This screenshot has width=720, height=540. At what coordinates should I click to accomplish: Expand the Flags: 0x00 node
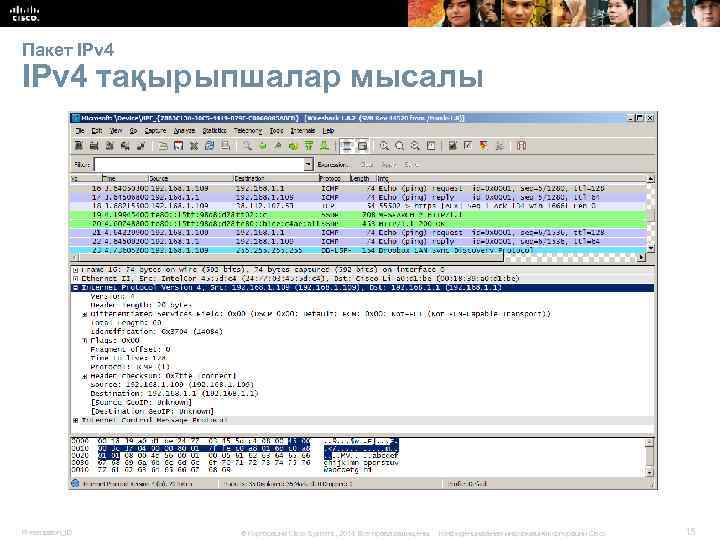point(84,341)
